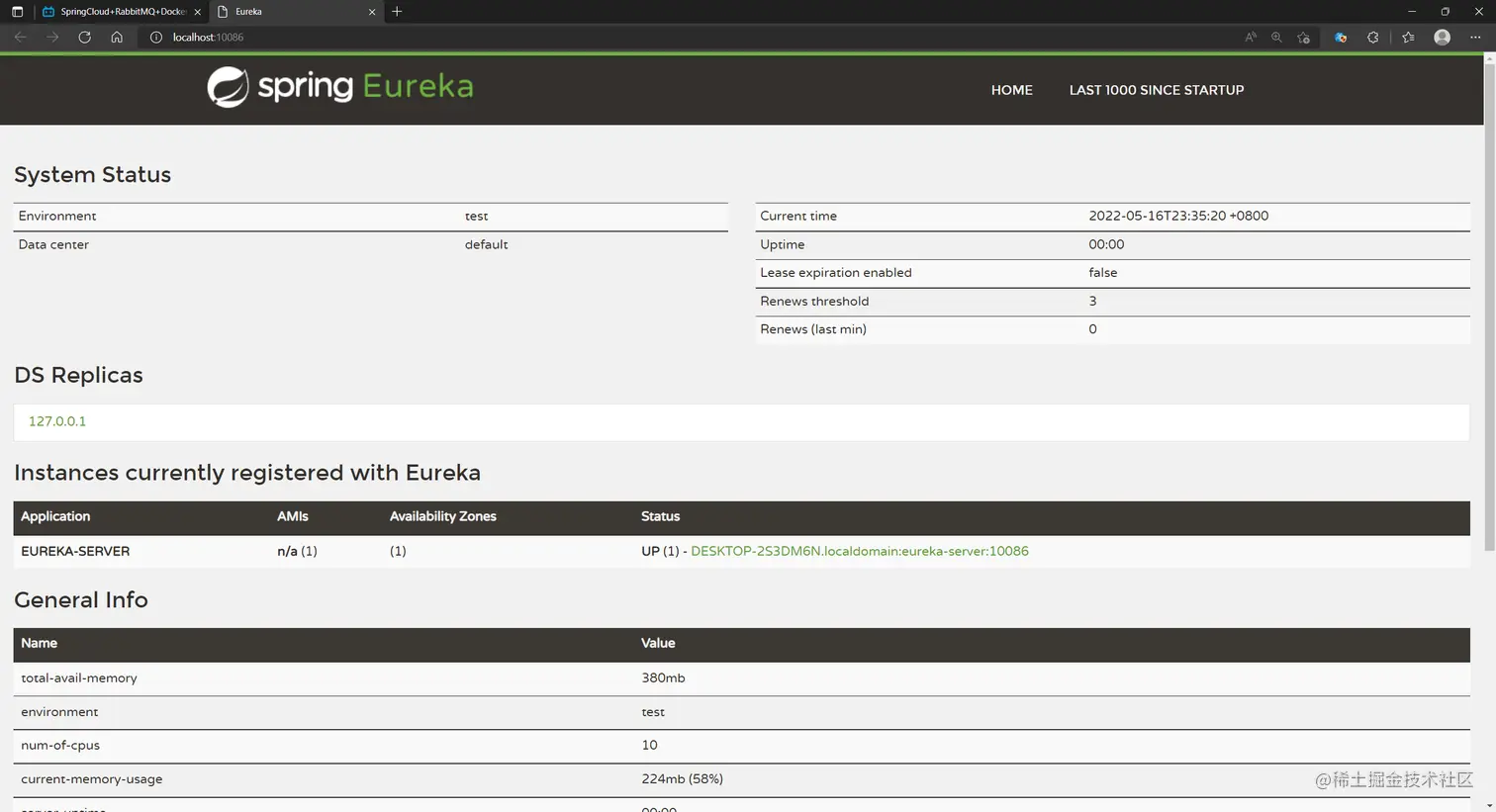Viewport: 1496px width, 812px height.
Task: Click the false lease expiration value
Action: click(1103, 273)
